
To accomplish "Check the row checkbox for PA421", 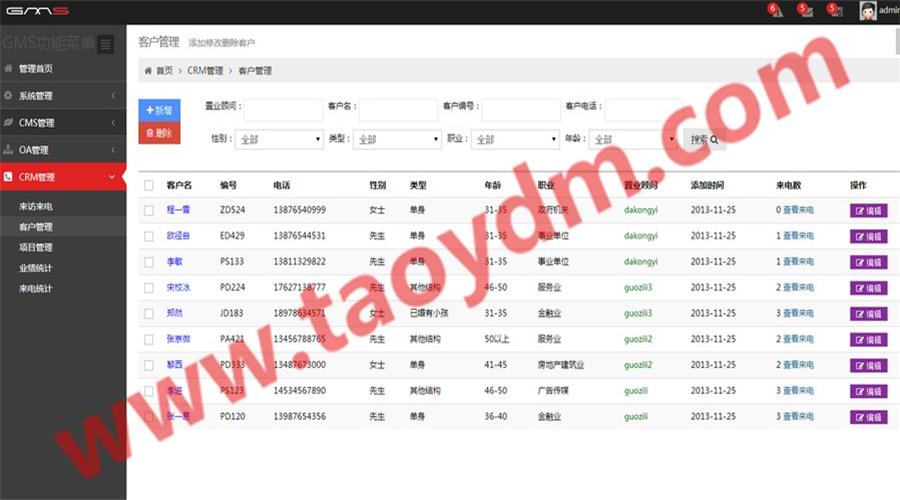I will pos(149,340).
